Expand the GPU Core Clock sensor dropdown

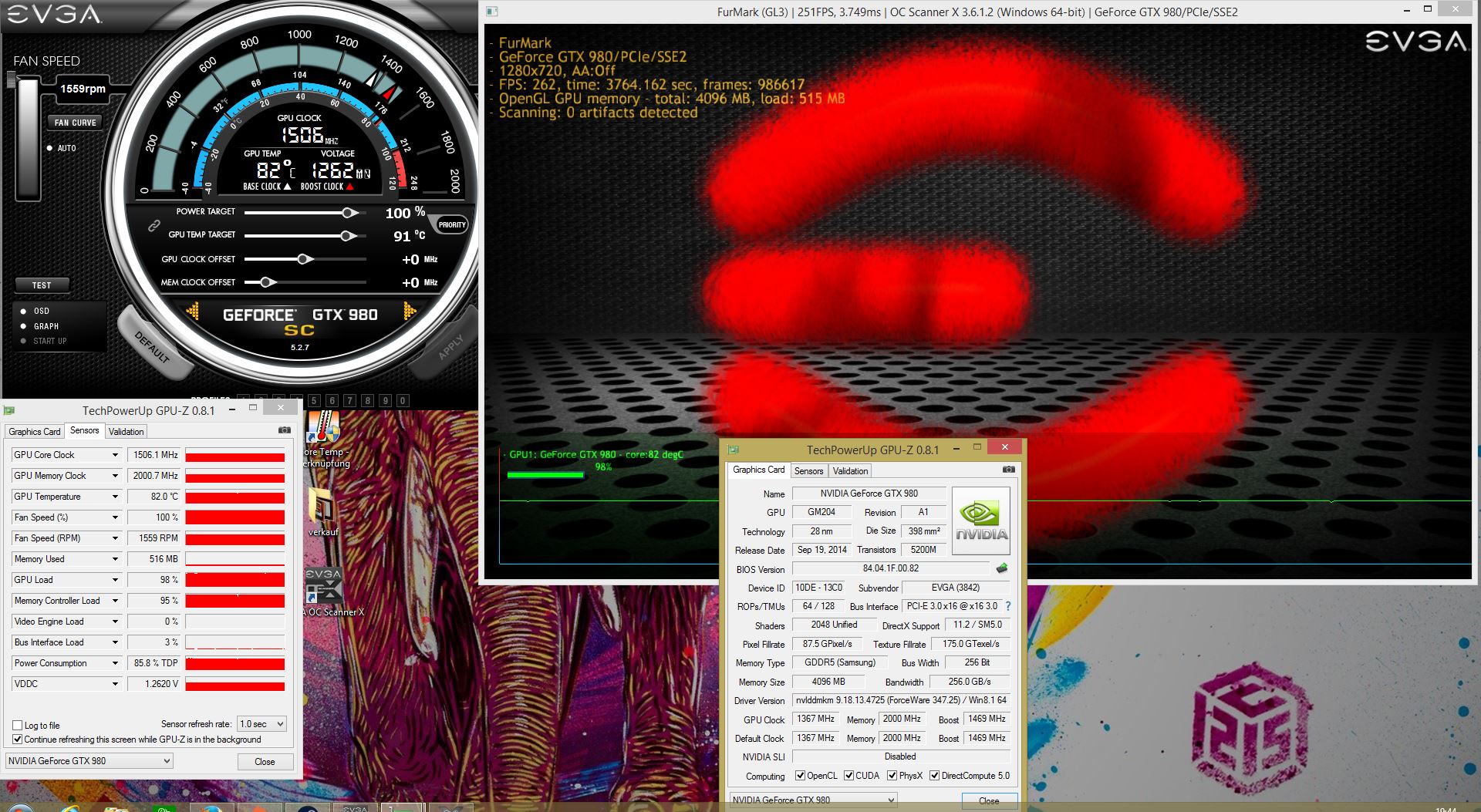tap(115, 455)
